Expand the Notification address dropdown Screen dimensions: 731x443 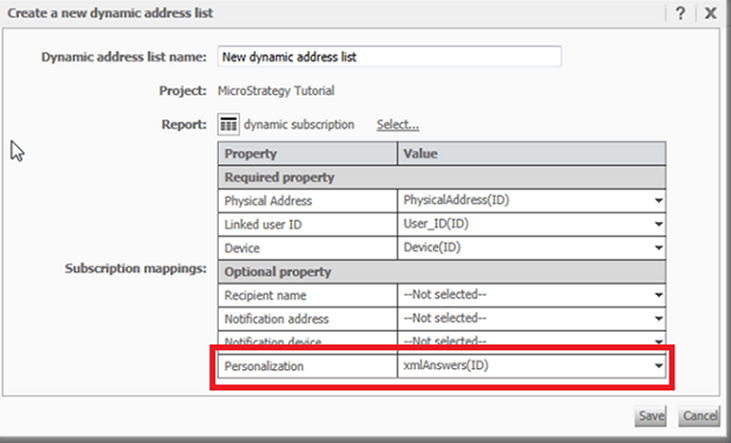tap(658, 319)
